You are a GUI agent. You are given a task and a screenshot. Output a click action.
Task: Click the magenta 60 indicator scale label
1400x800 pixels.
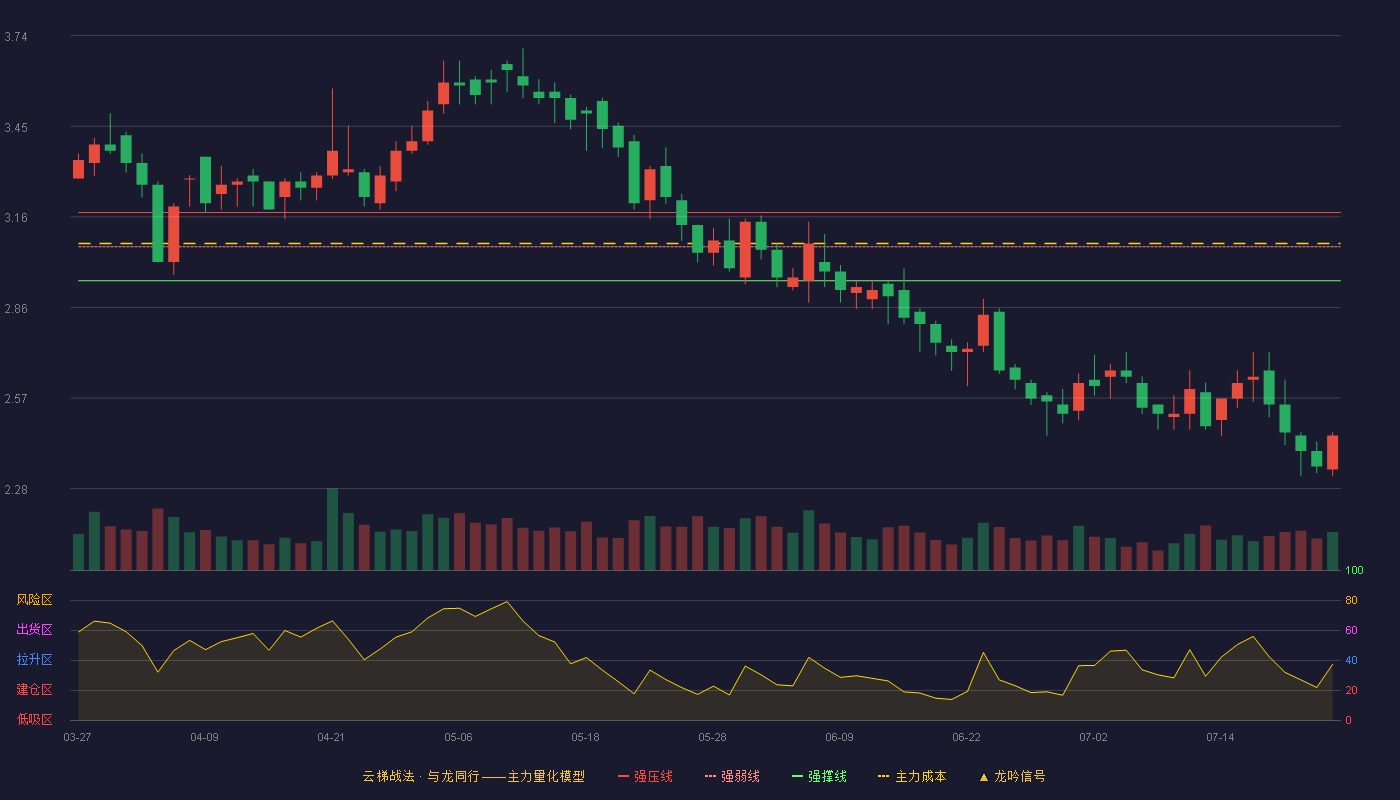(x=1351, y=631)
